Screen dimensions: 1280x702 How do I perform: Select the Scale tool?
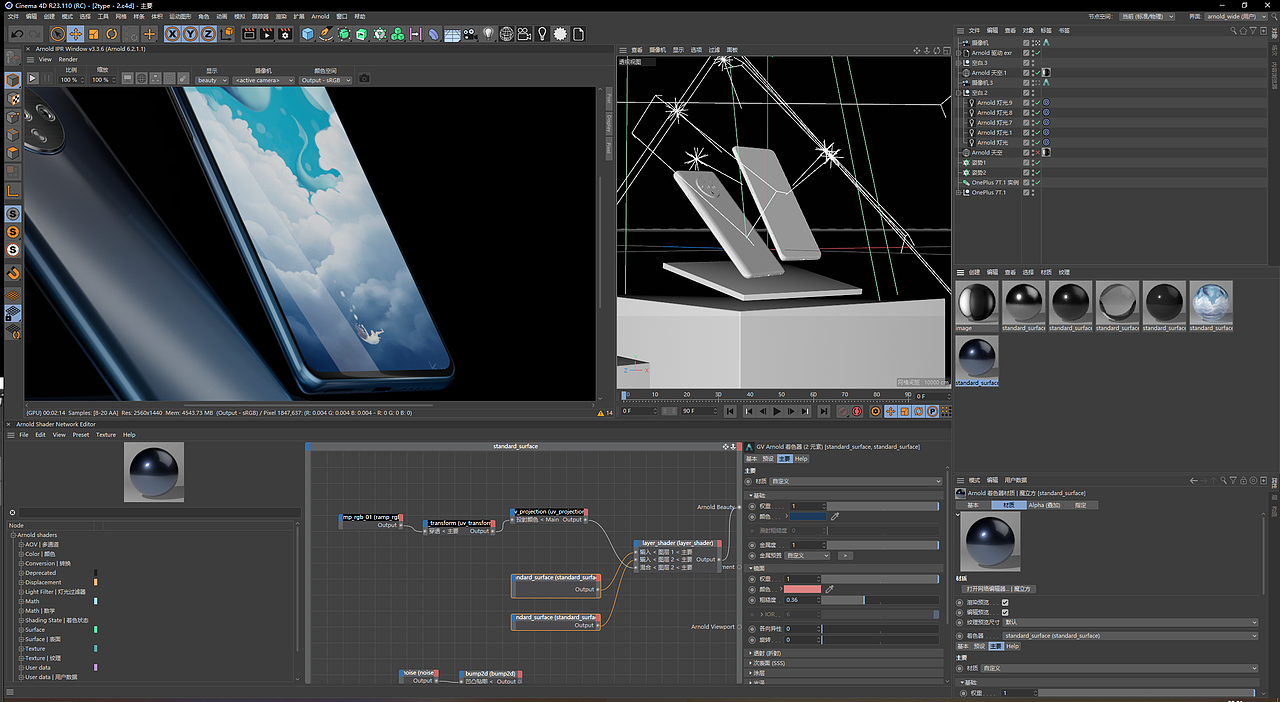click(93, 34)
